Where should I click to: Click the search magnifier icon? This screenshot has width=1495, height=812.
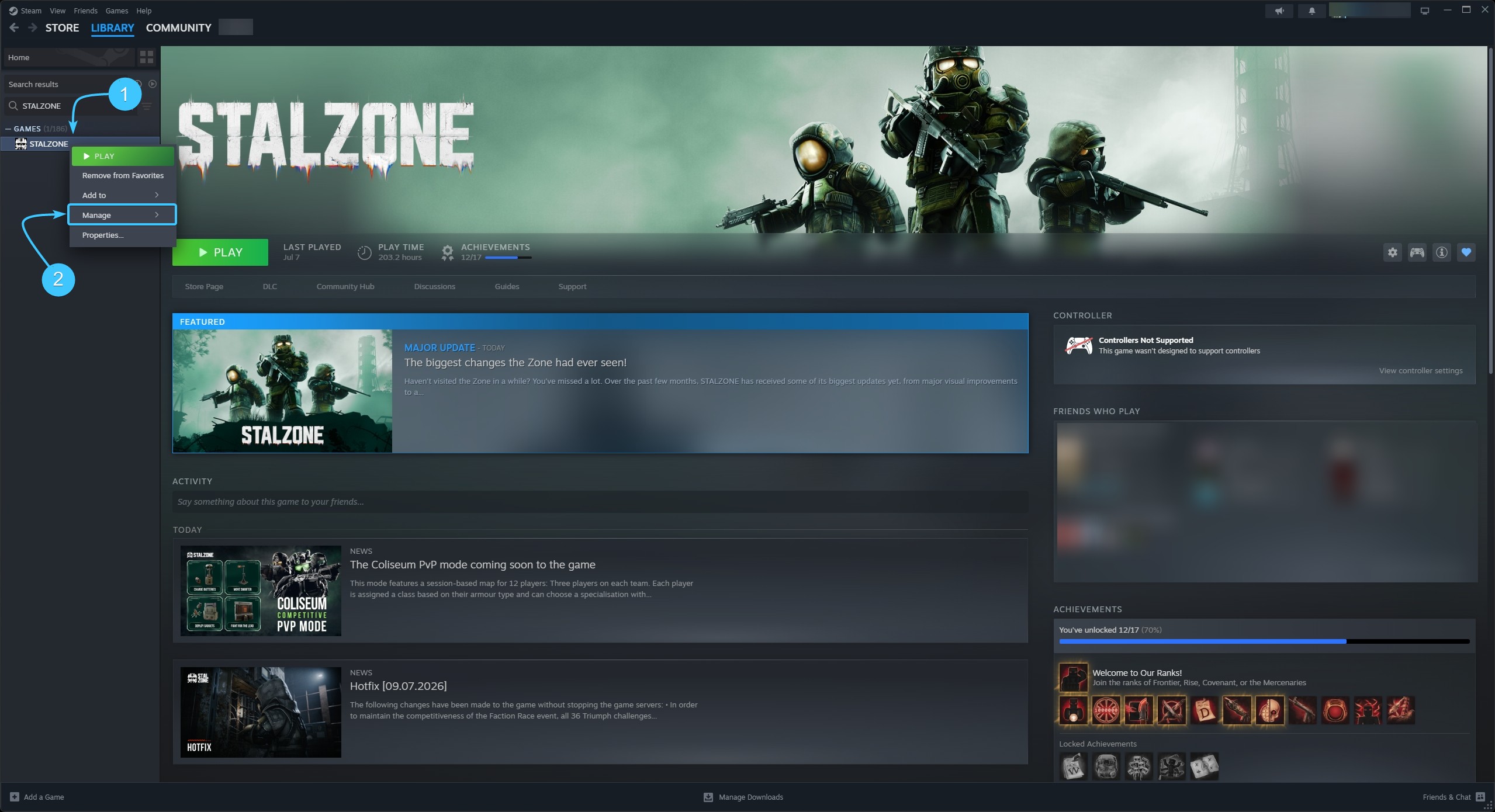13,106
